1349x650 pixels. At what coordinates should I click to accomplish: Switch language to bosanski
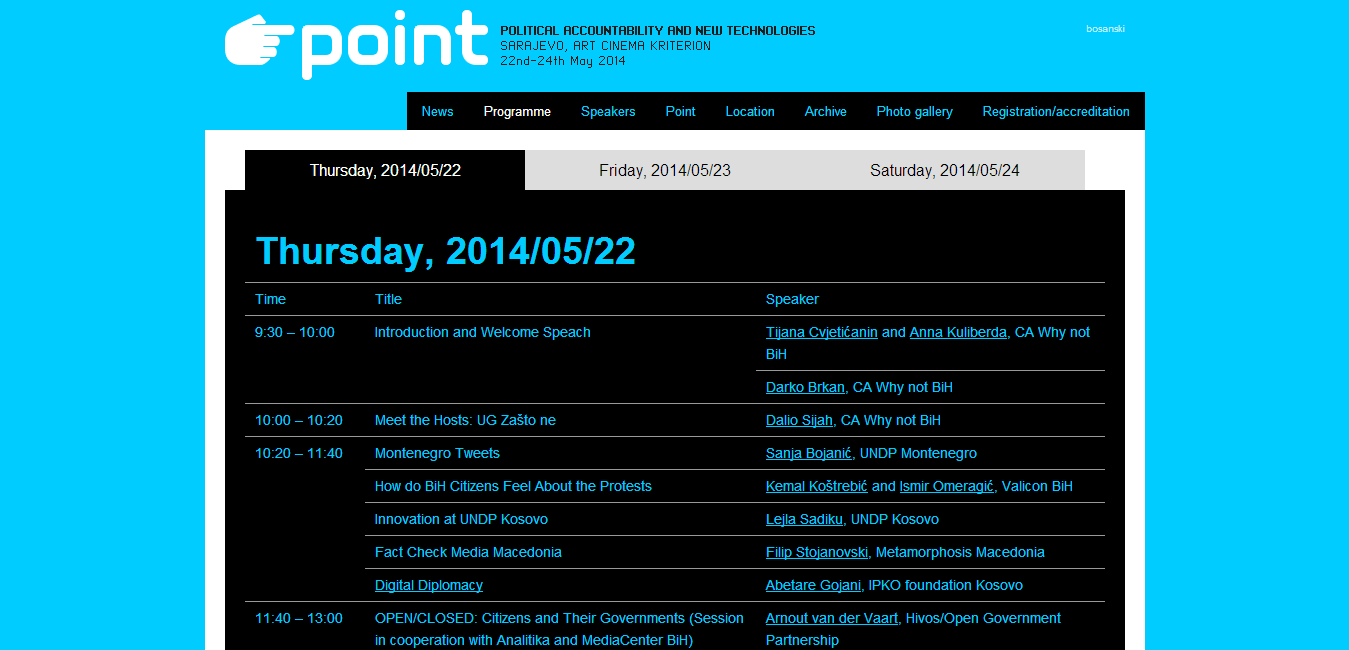[1106, 29]
